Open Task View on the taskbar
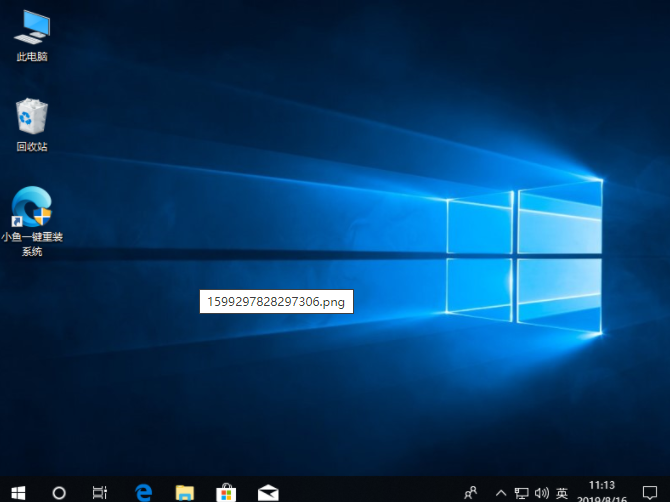 click(x=100, y=492)
